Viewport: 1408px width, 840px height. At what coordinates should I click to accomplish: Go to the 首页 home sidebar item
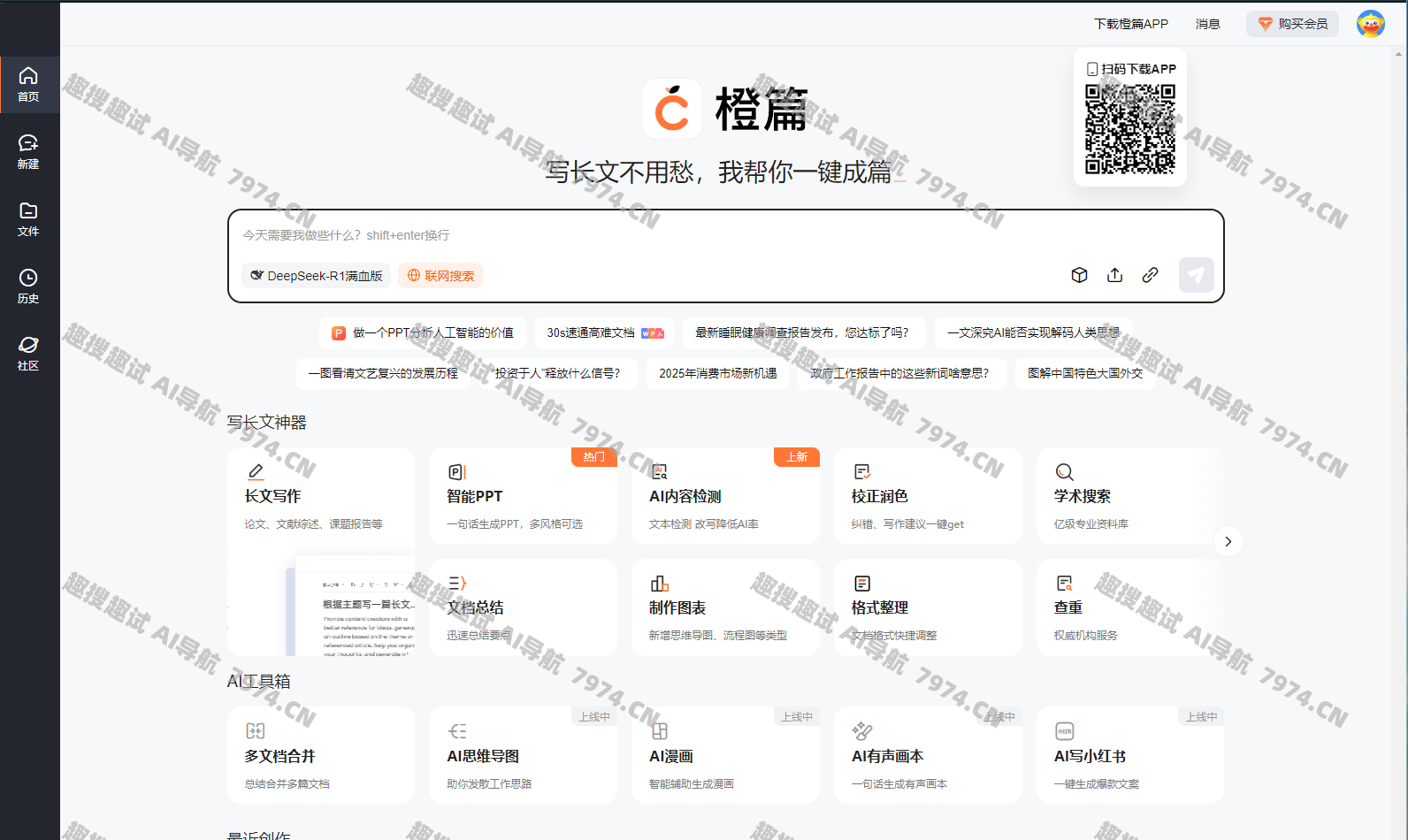click(29, 85)
